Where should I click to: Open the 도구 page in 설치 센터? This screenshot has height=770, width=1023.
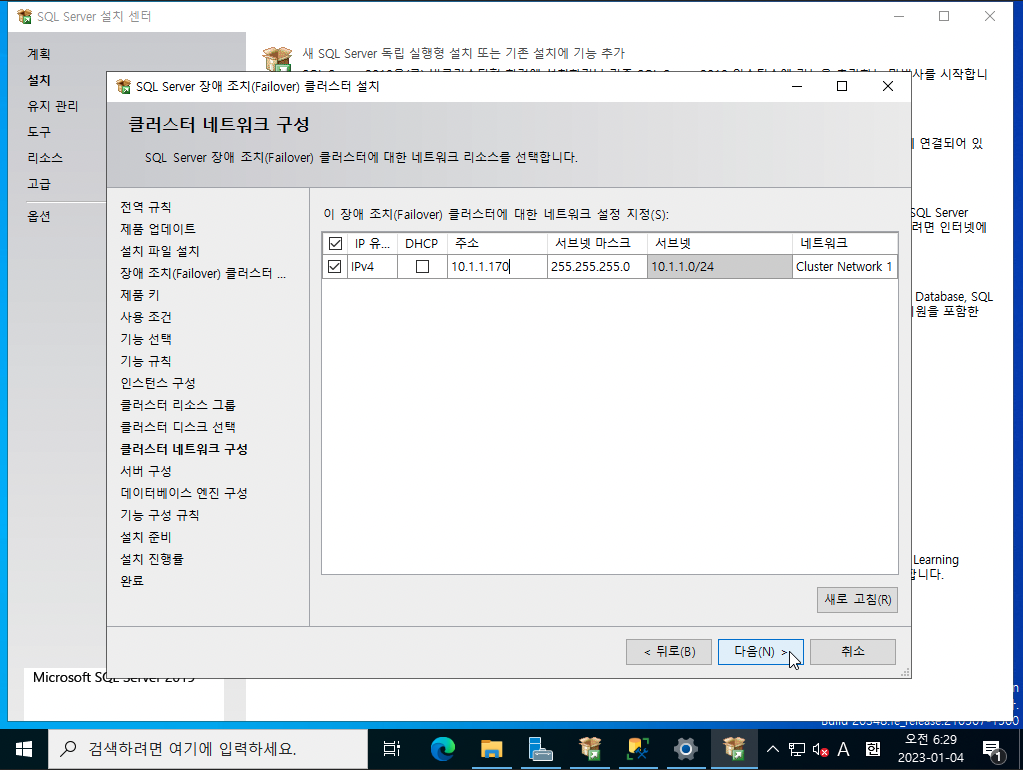point(39,132)
